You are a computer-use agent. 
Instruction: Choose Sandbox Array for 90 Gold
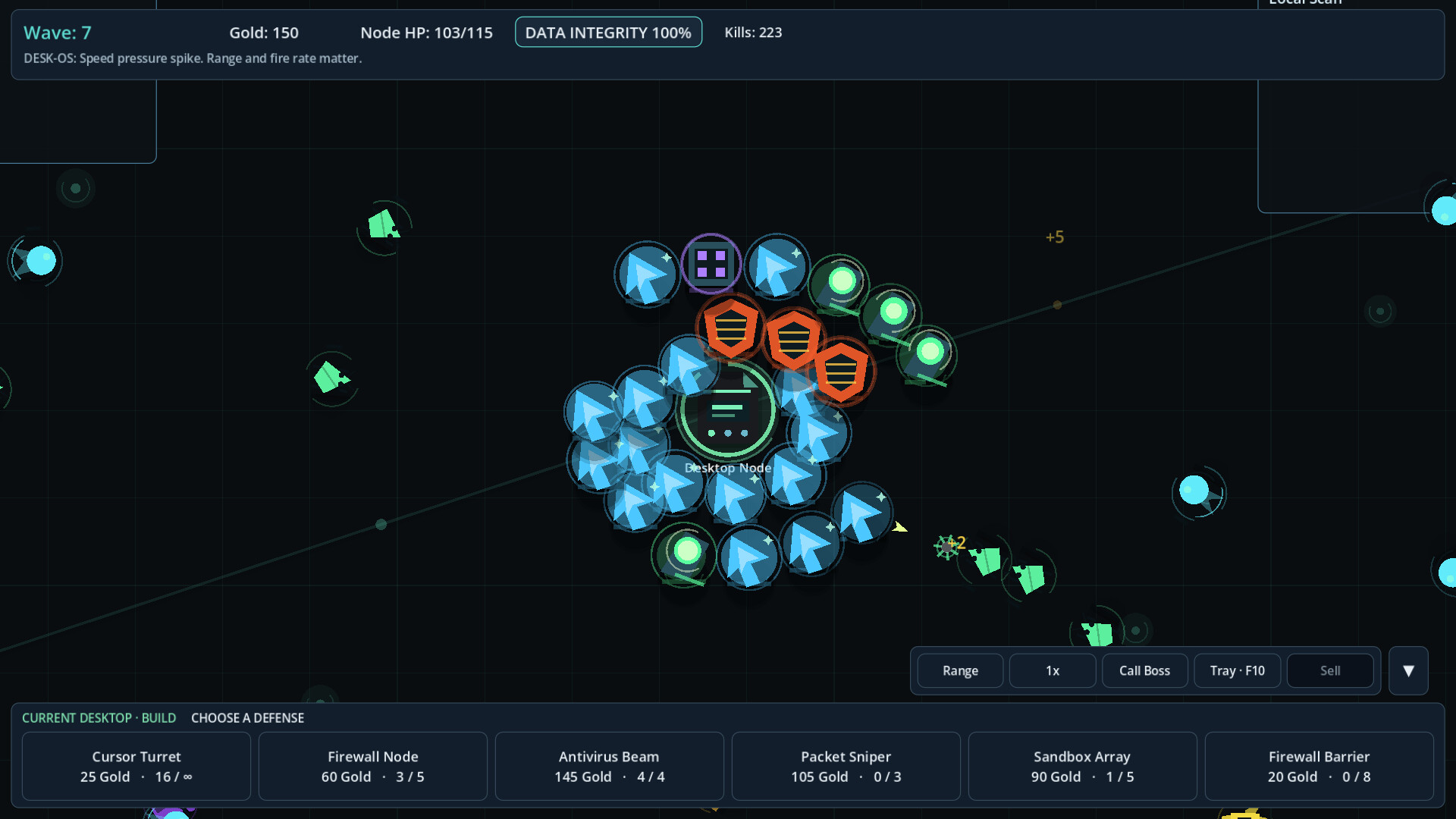pos(1083,766)
